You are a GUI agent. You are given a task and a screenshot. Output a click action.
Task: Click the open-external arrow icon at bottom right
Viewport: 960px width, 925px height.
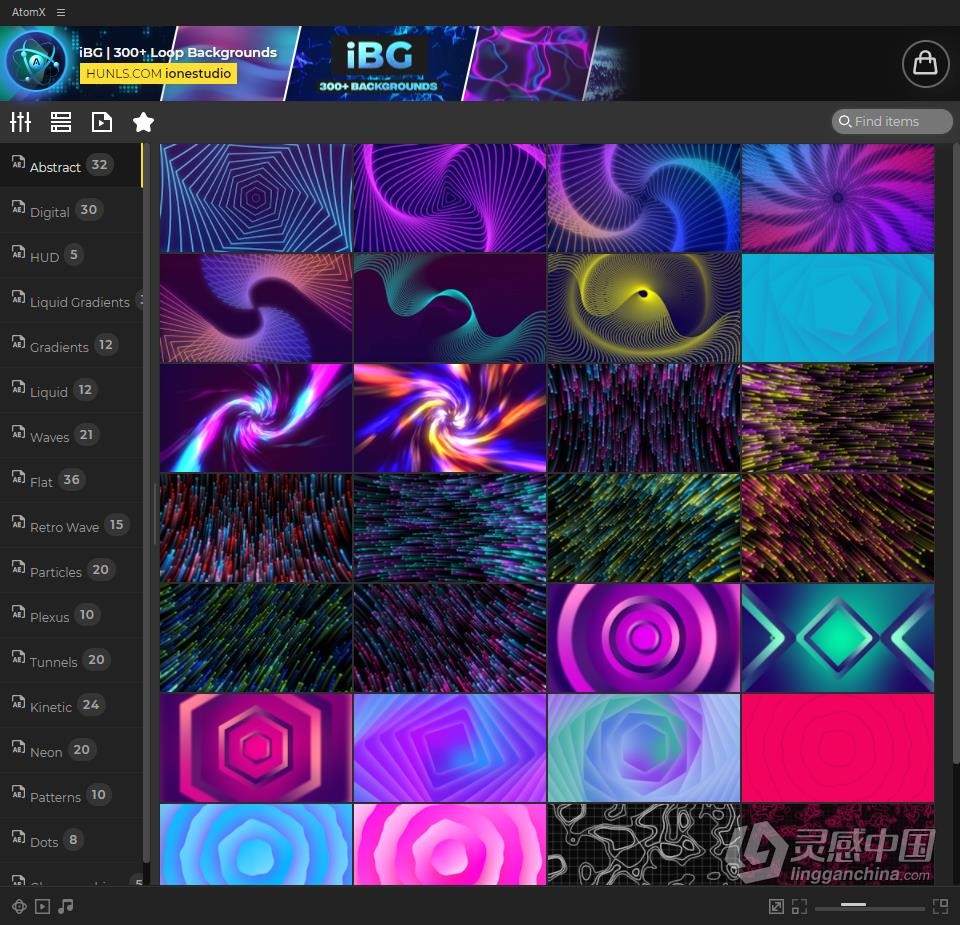[x=776, y=906]
